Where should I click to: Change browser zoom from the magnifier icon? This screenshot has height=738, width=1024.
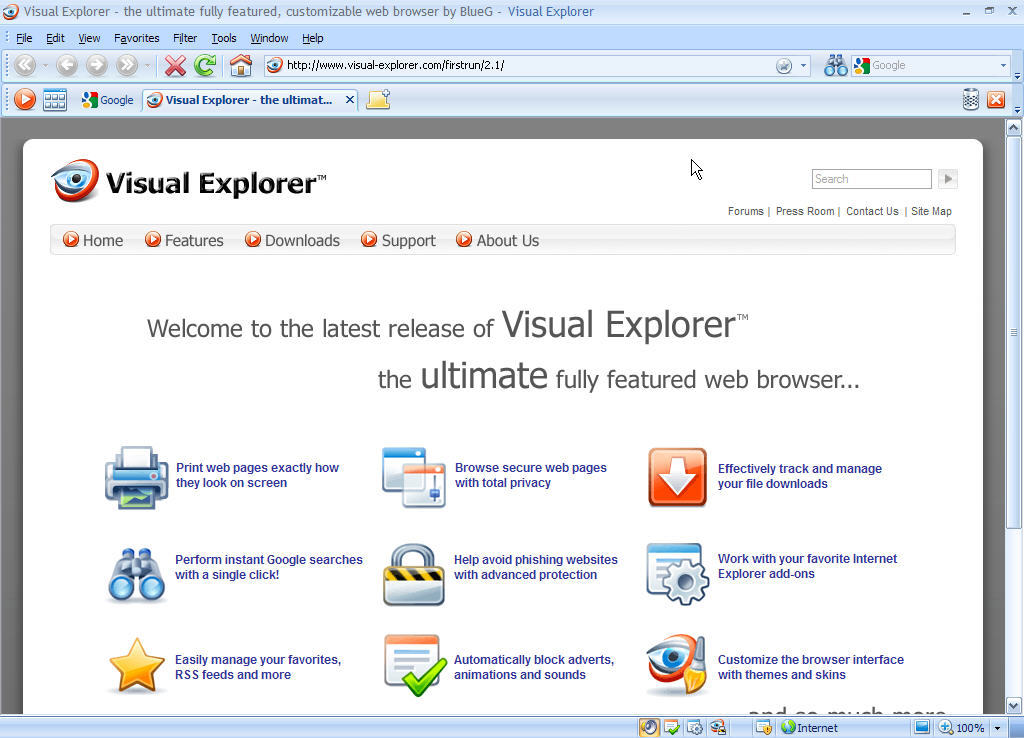[x=946, y=727]
